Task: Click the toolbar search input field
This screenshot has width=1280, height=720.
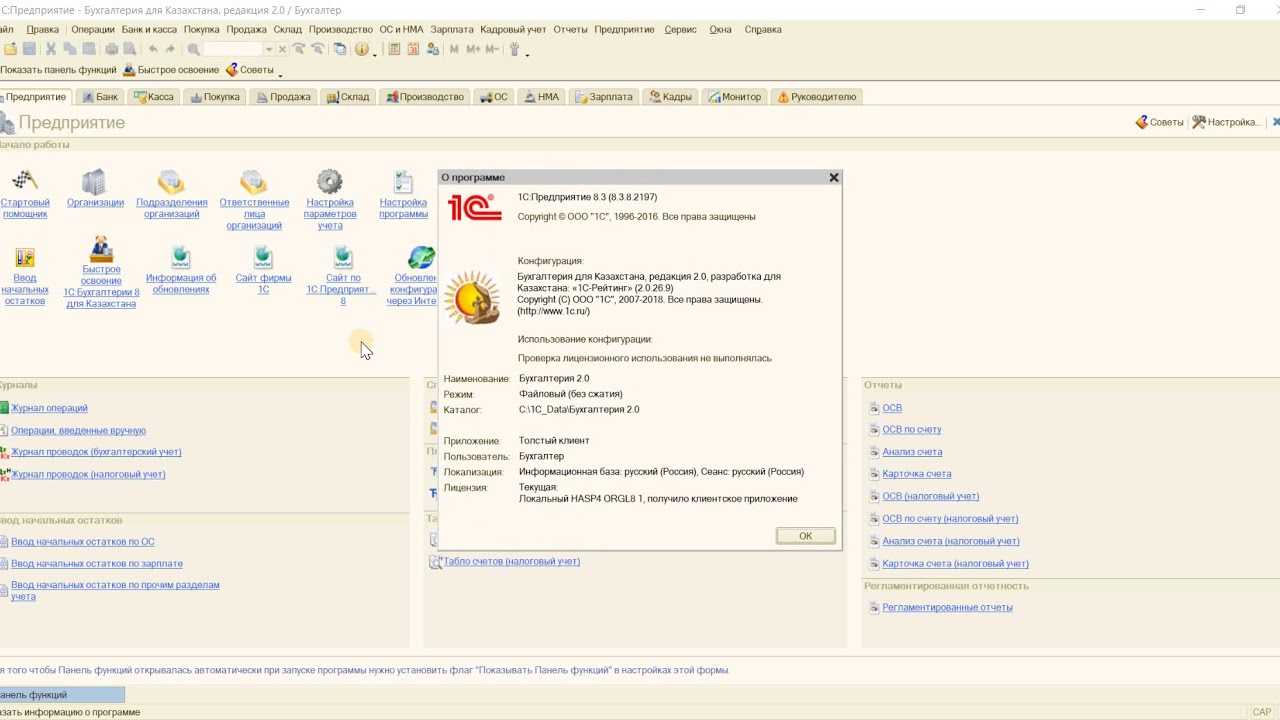Action: click(x=234, y=49)
